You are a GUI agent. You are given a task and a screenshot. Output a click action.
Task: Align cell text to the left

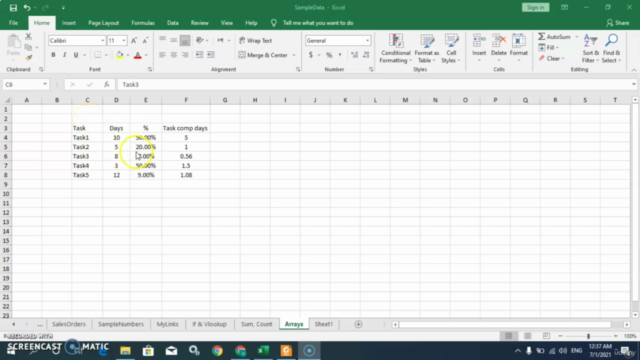(162, 55)
